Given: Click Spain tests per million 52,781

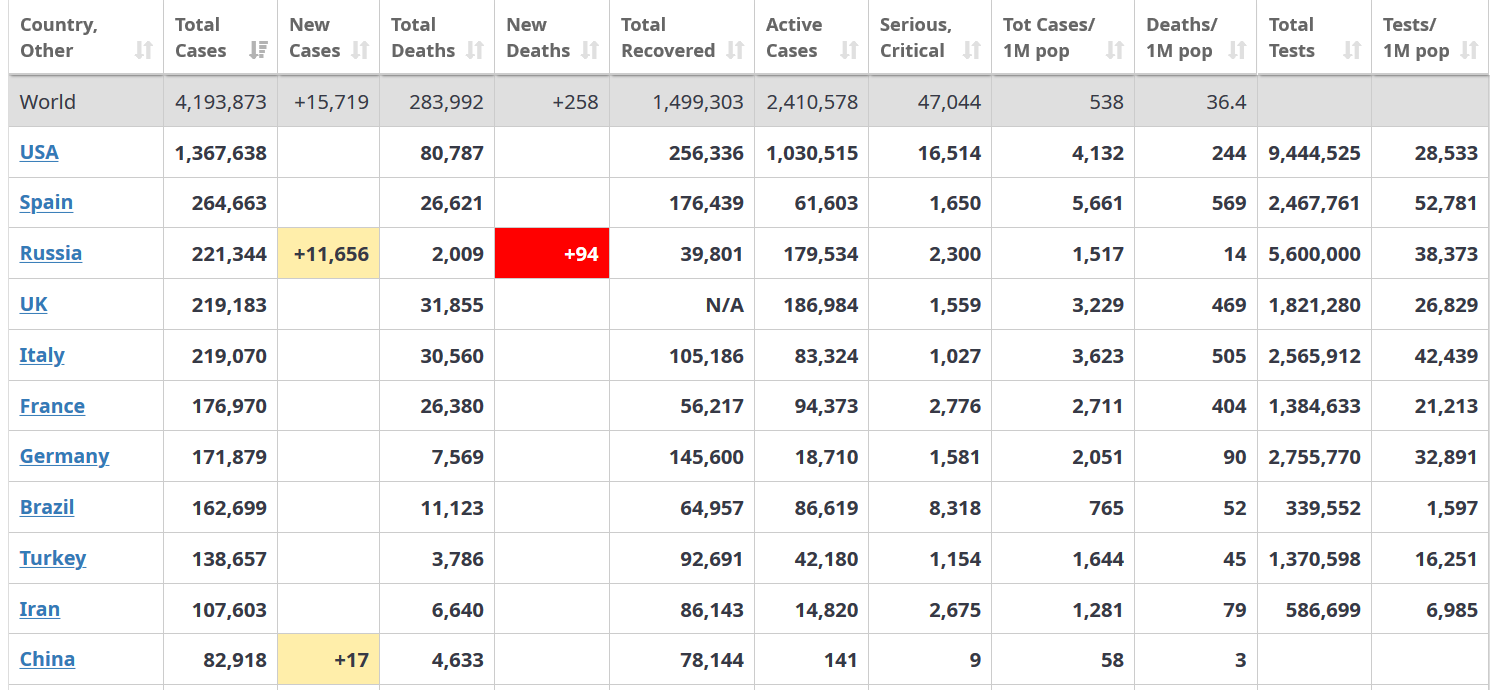Looking at the screenshot, I should 1446,203.
